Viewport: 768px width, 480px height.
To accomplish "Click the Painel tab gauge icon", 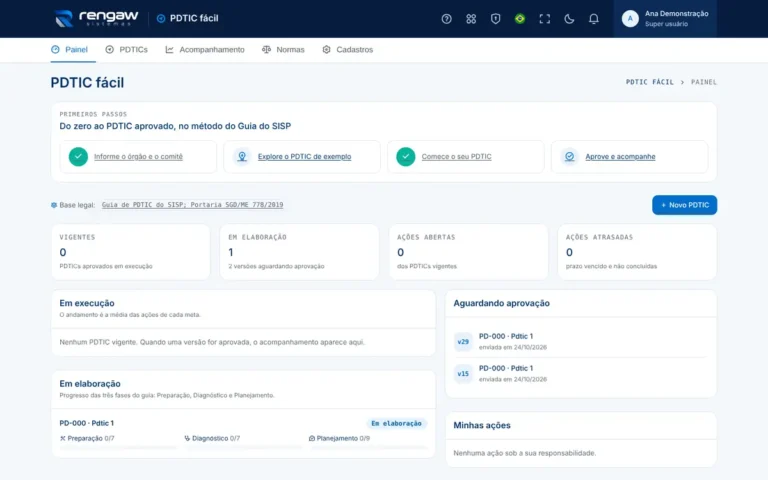I will click(x=55, y=49).
